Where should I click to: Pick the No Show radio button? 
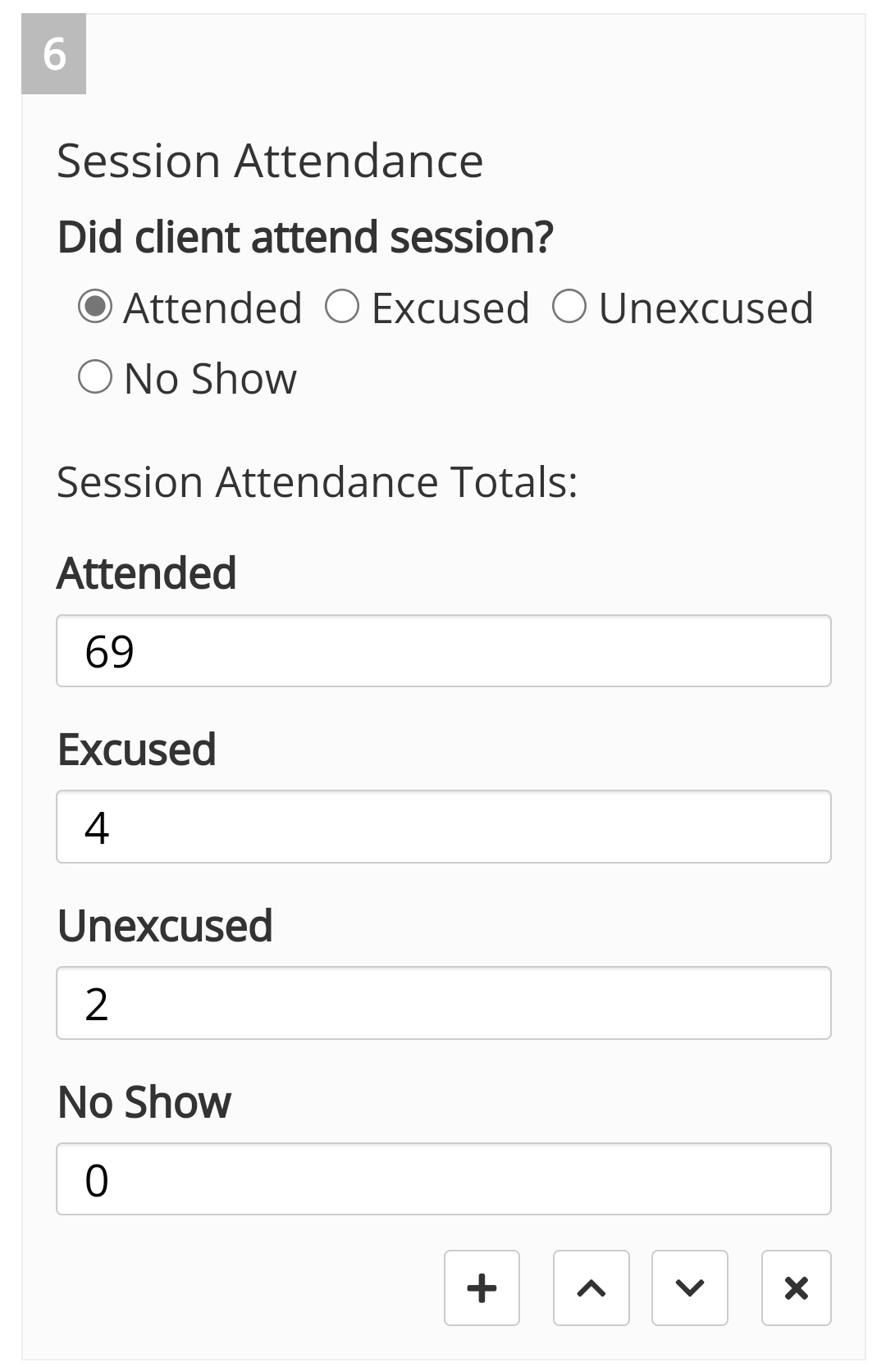click(95, 378)
